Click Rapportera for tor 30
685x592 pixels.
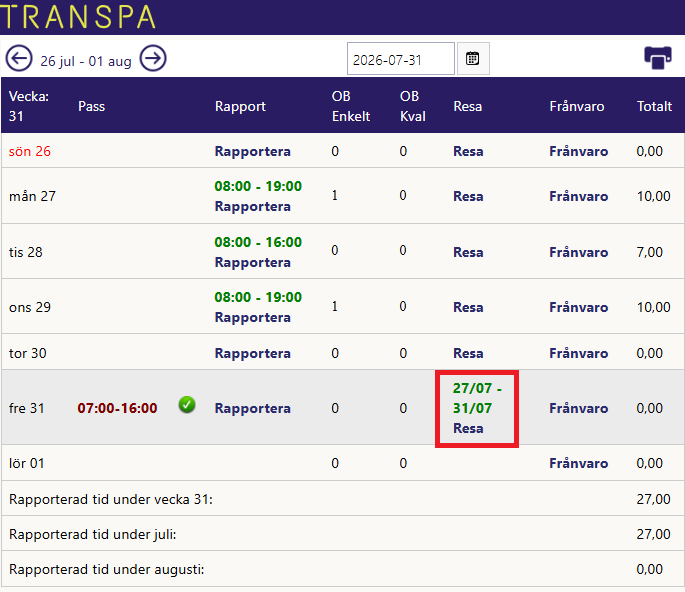point(253,353)
